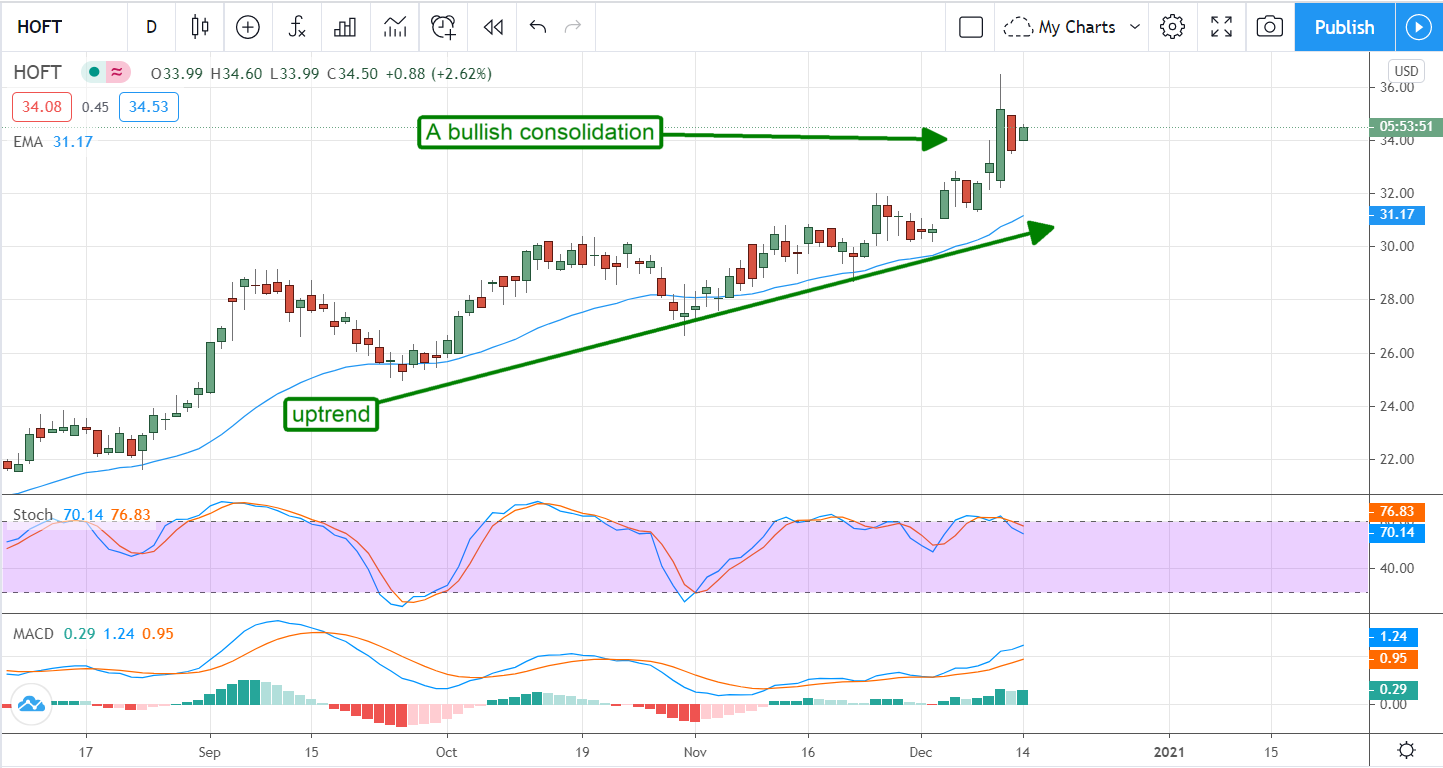The height and width of the screenshot is (768, 1443).
Task: Take a snapshot with the camera icon
Action: coord(1269,27)
